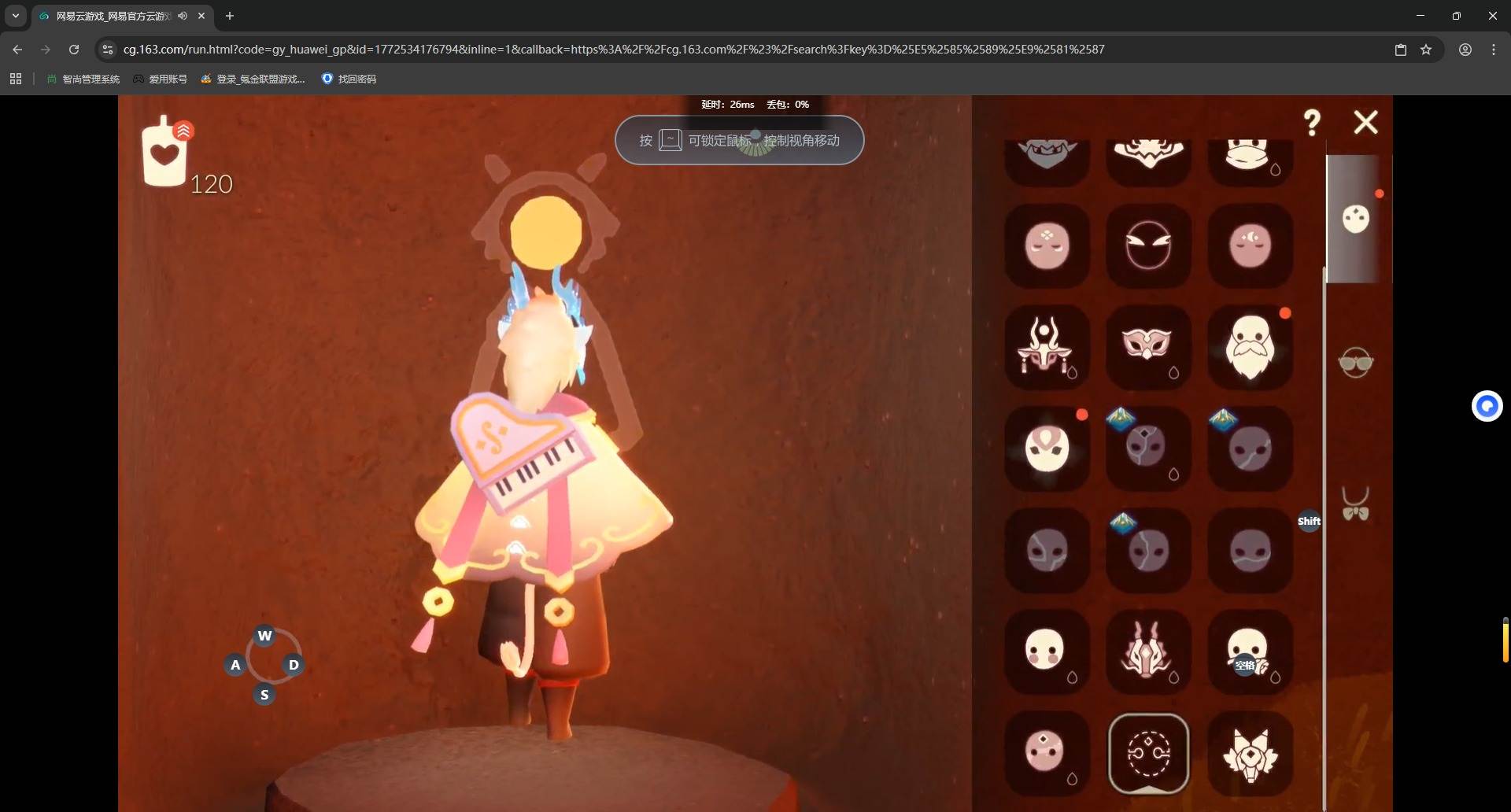Pick the highlighted dotted-outline empty mask slot
The image size is (1511, 812).
1148,753
